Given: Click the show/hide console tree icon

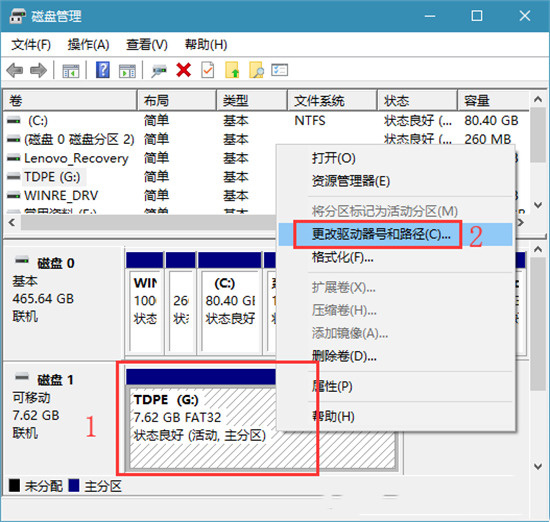Looking at the screenshot, I should coord(71,71).
